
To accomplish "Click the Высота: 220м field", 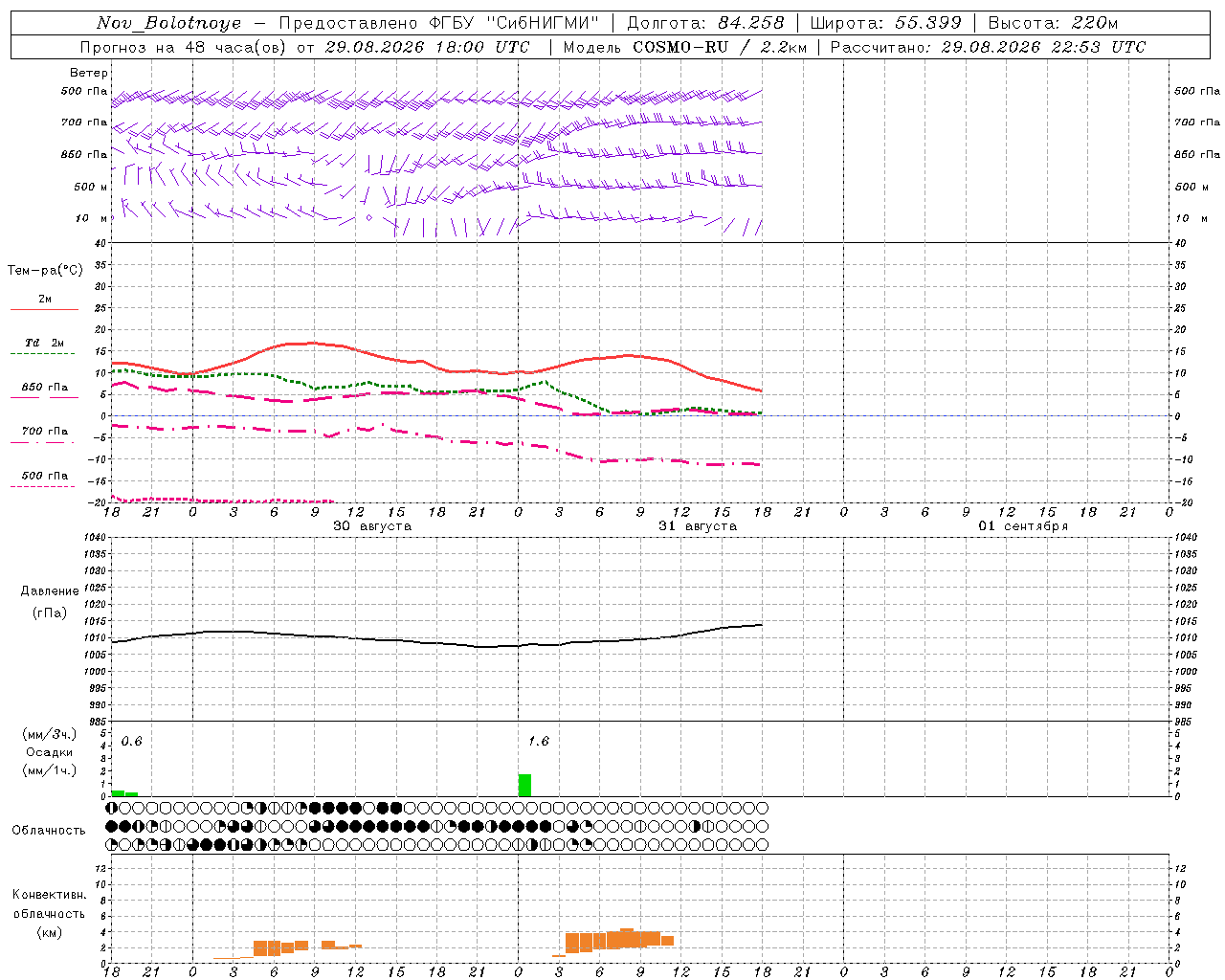I will coord(1053,23).
